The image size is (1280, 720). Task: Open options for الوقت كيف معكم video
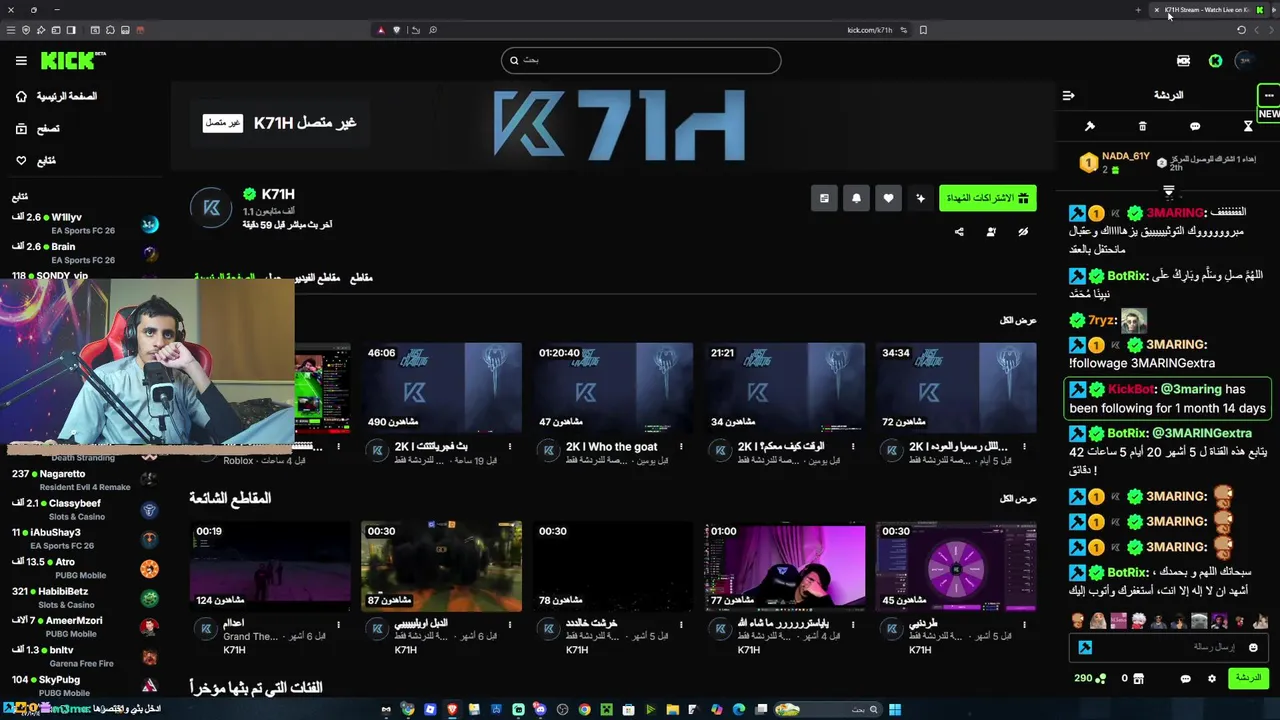click(853, 447)
